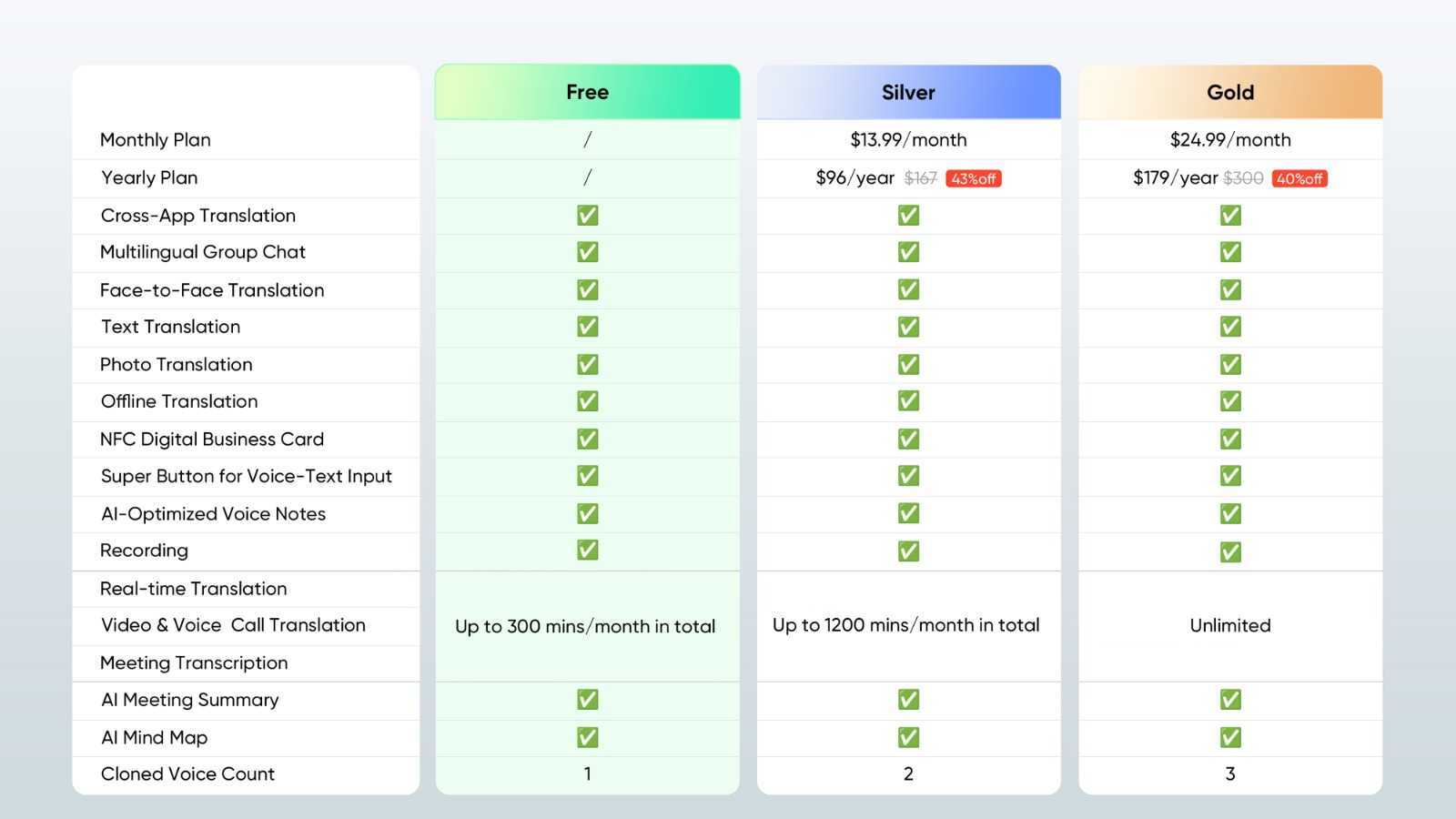
Task: Click the 43%off badge in Silver
Action: (974, 178)
